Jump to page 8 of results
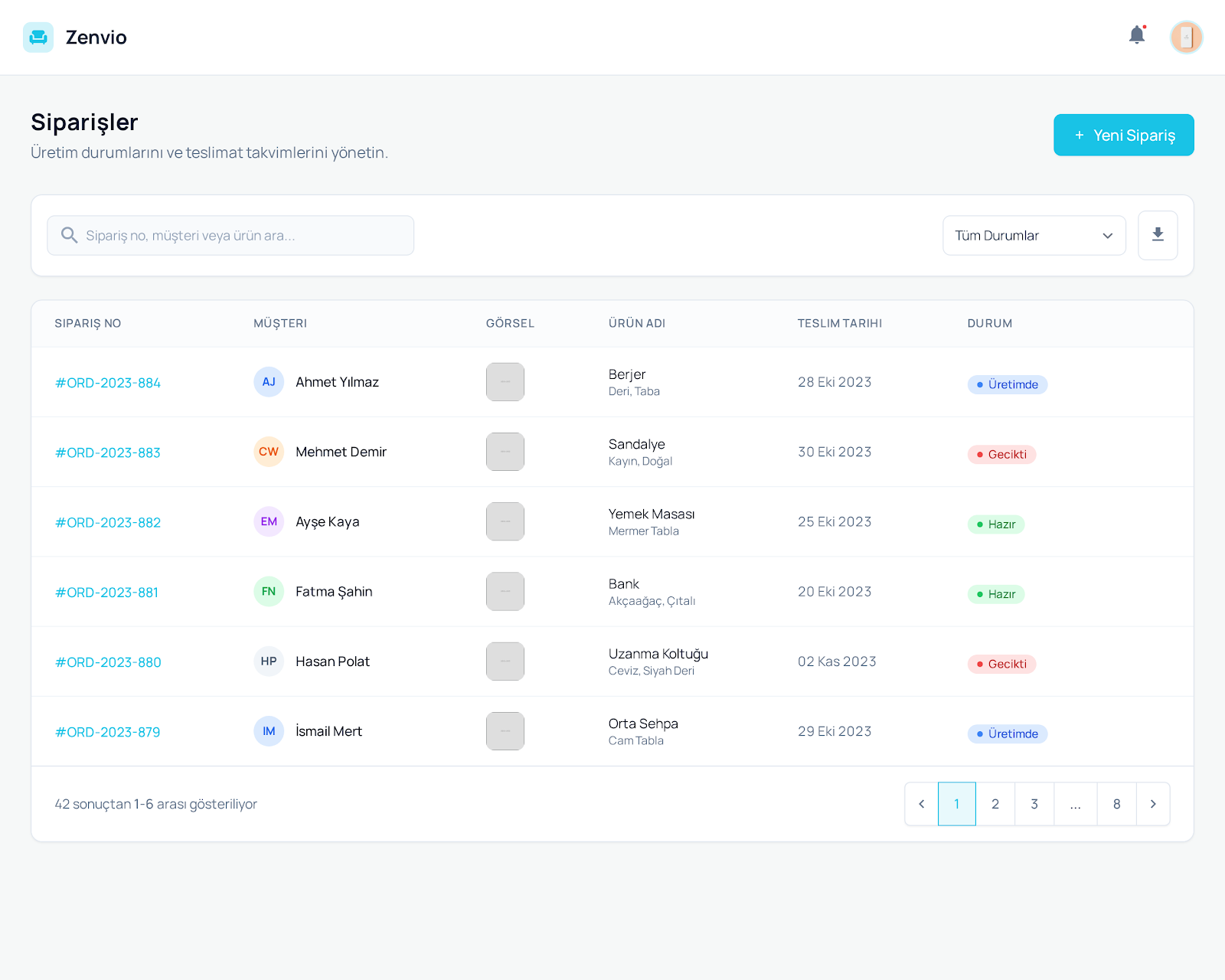The width and height of the screenshot is (1225, 980). [1116, 804]
